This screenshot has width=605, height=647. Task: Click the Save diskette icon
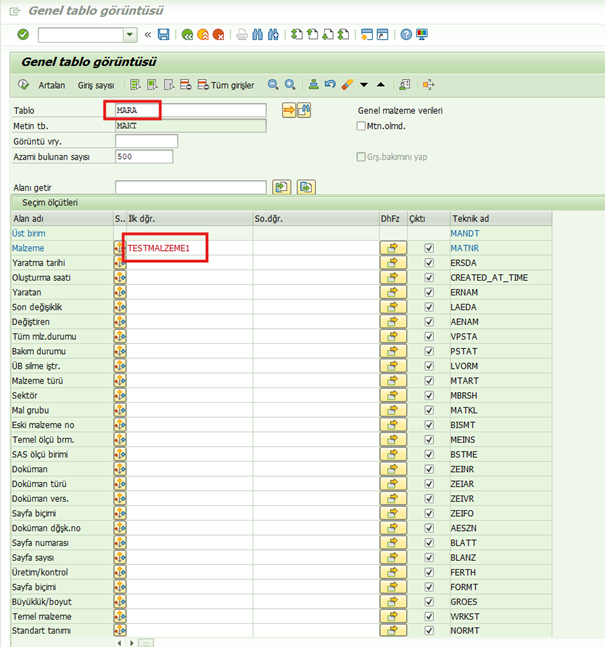coord(163,34)
